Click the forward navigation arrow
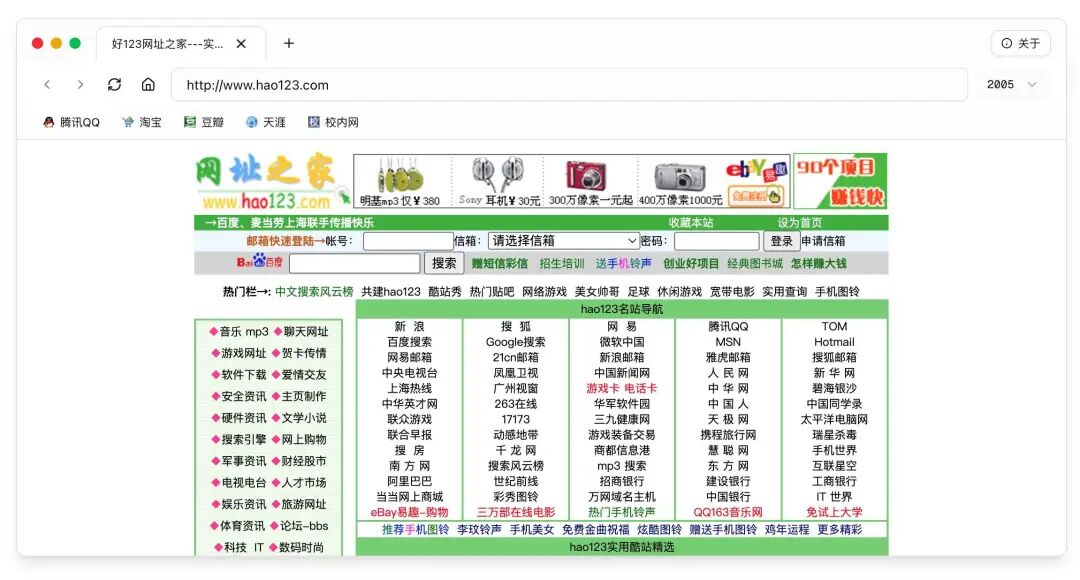This screenshot has height=580, width=1080. (x=81, y=85)
